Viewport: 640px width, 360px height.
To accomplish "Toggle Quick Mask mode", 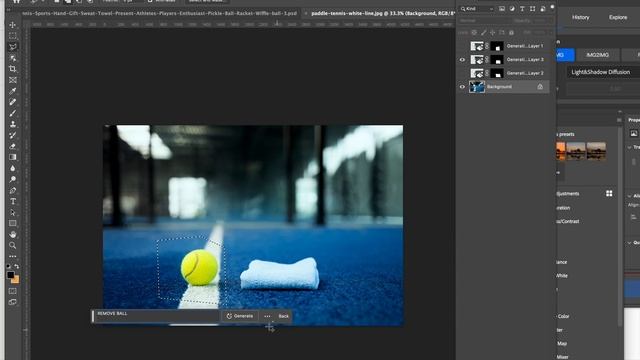I will tap(13, 291).
